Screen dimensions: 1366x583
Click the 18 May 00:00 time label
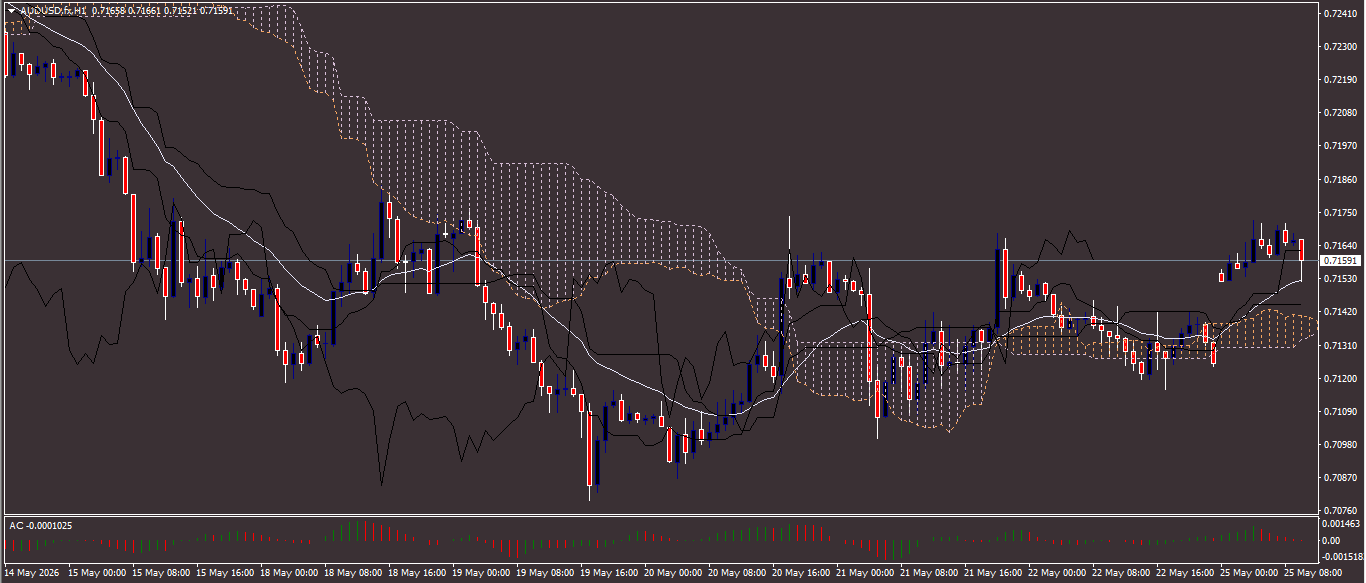289,574
